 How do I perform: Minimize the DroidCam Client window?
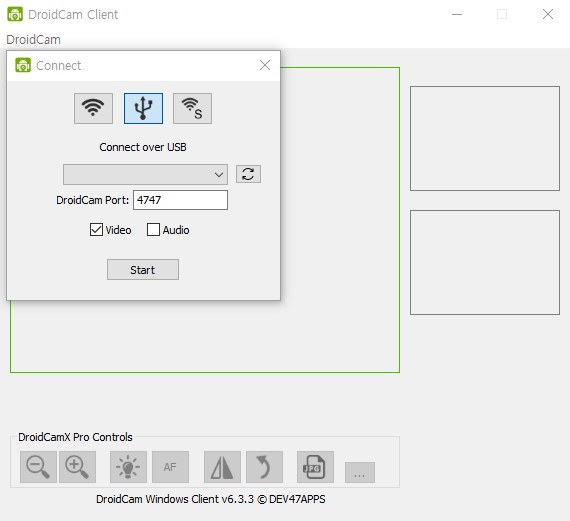tap(457, 15)
